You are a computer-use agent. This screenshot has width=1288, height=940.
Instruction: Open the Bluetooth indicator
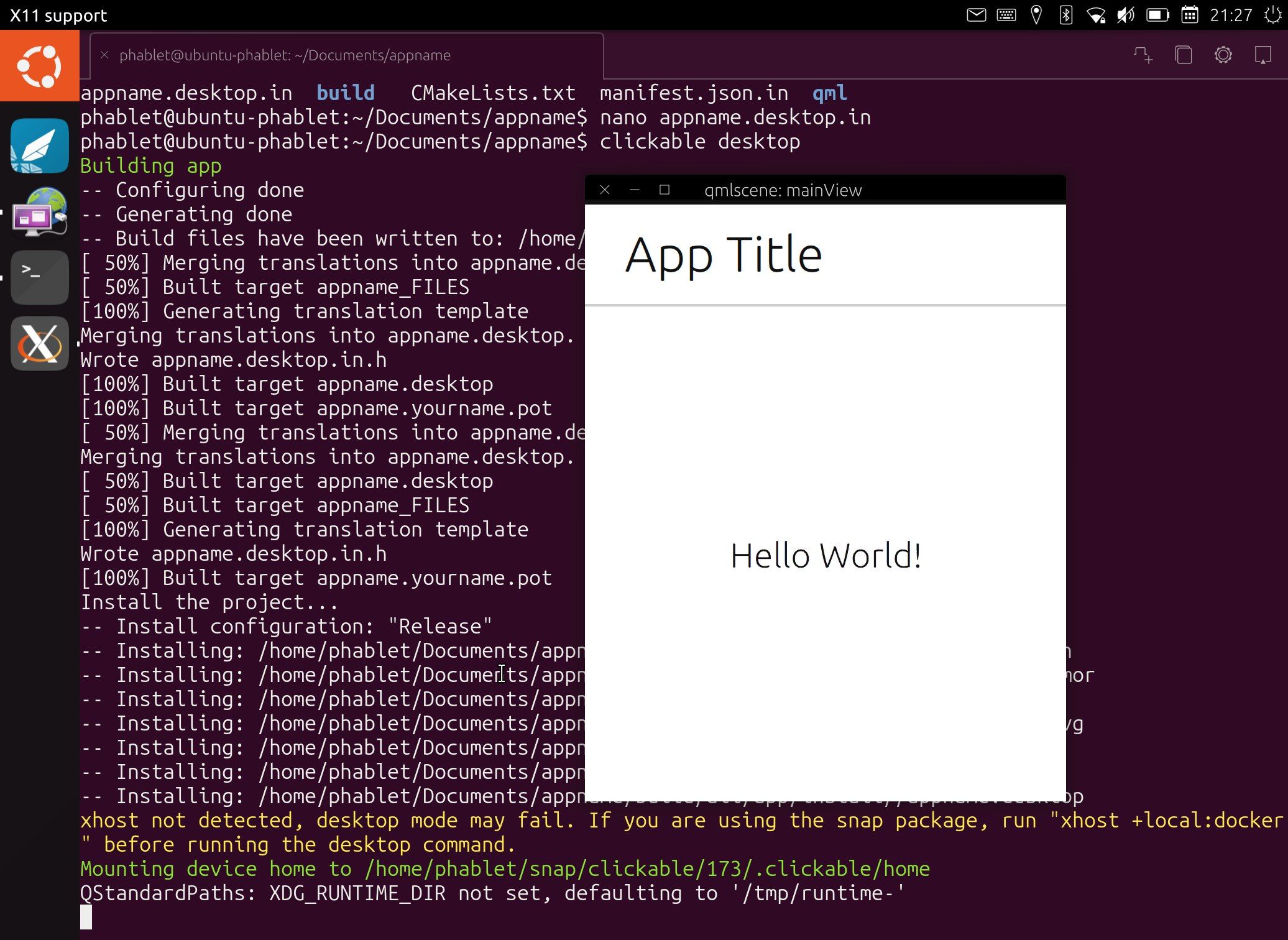click(1065, 15)
